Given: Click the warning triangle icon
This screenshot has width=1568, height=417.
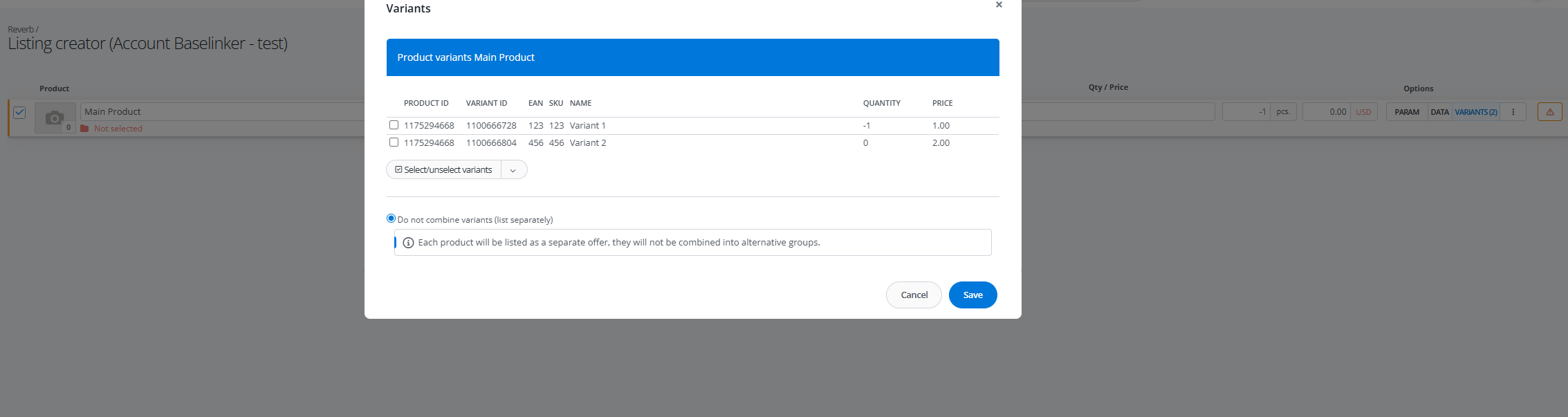Looking at the screenshot, I should tap(1549, 112).
